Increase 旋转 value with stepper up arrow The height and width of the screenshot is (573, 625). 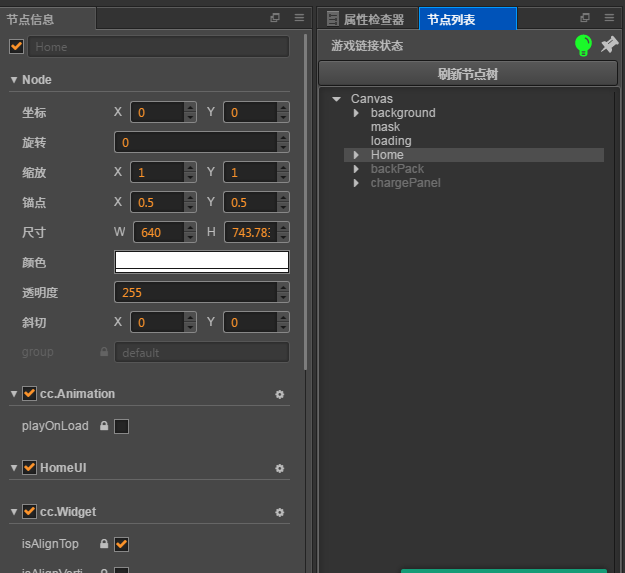click(x=283, y=137)
